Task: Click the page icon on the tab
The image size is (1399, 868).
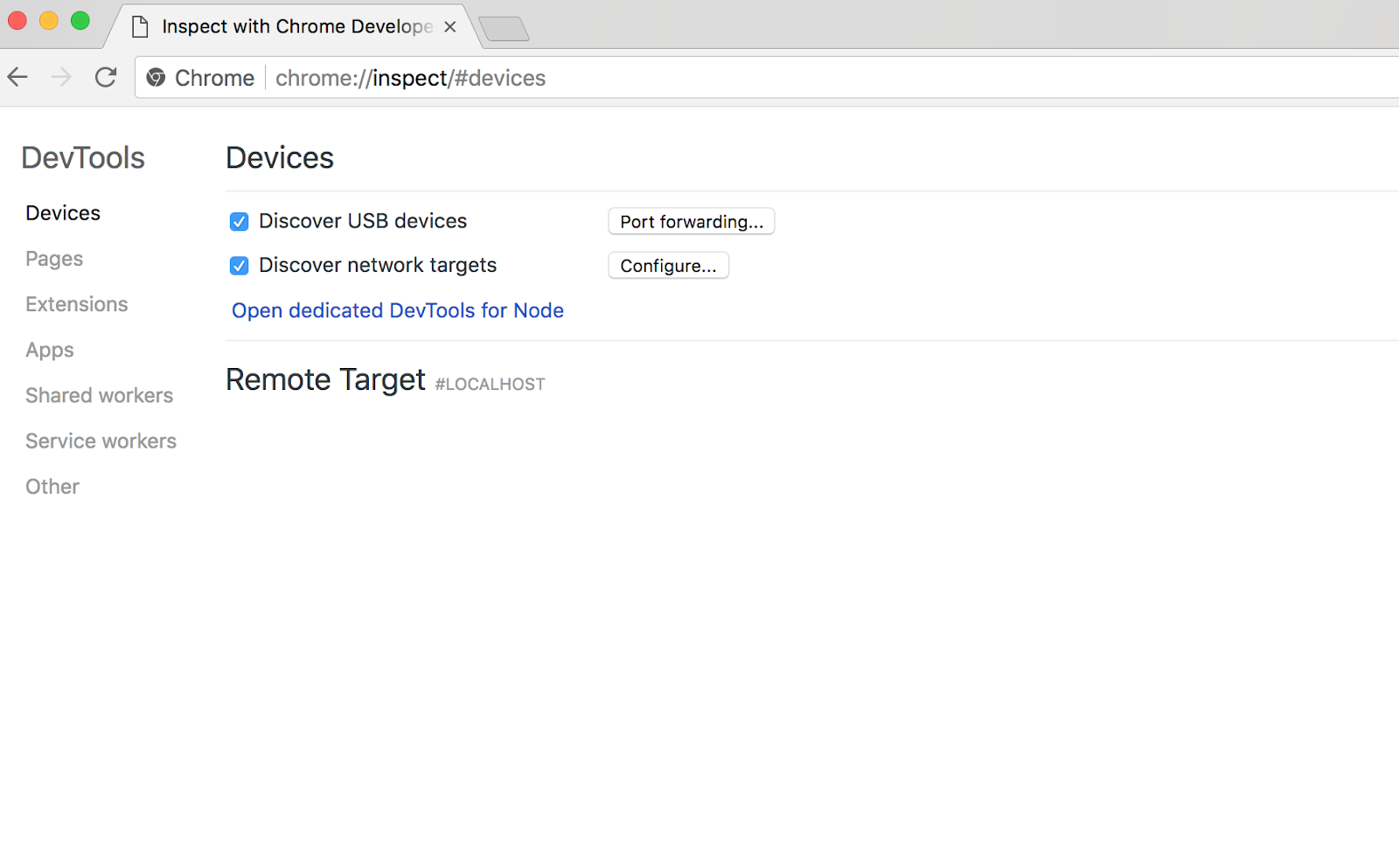Action: point(140,27)
